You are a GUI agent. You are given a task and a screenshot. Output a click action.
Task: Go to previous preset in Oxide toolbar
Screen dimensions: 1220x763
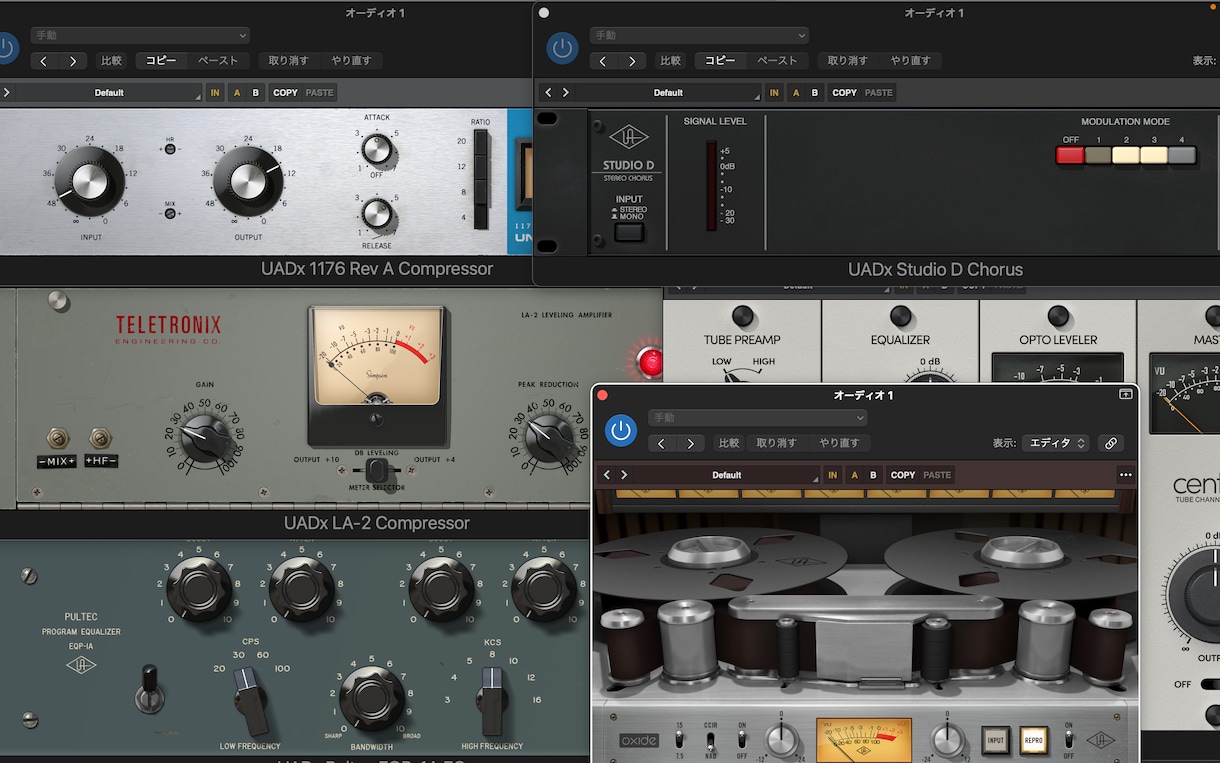(x=606, y=475)
